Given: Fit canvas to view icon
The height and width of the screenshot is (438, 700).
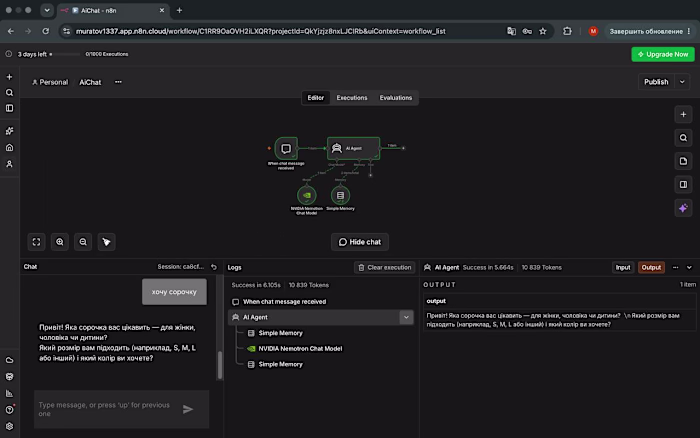Looking at the screenshot, I should pyautogui.click(x=36, y=242).
